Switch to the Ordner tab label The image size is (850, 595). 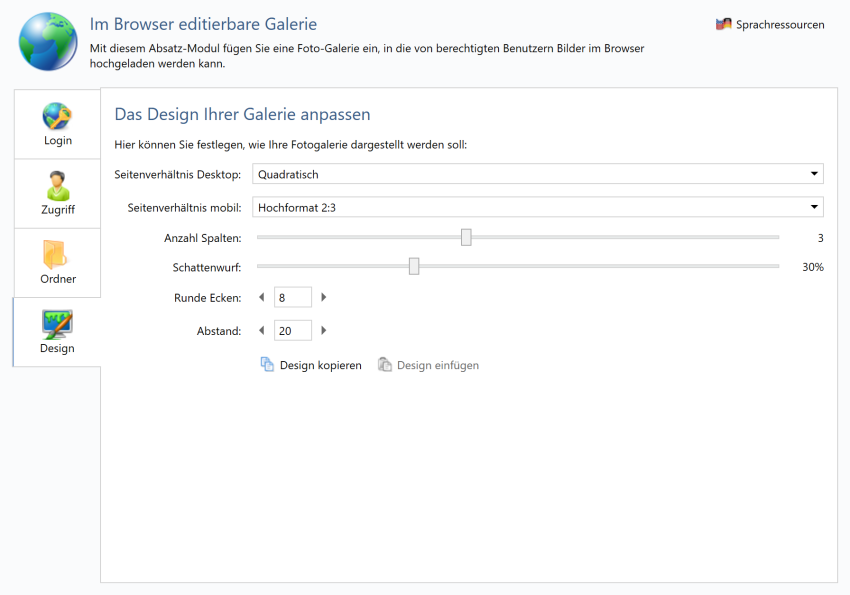click(57, 279)
